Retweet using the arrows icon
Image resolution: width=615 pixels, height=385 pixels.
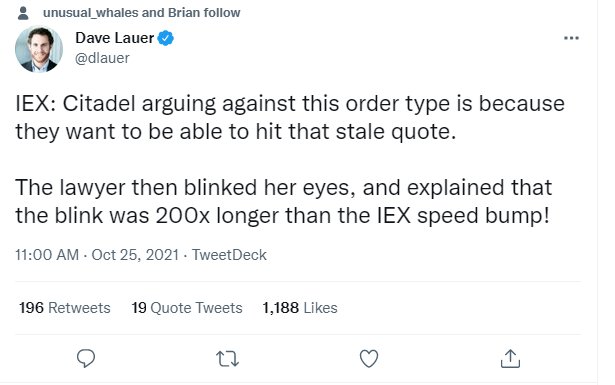(227, 359)
